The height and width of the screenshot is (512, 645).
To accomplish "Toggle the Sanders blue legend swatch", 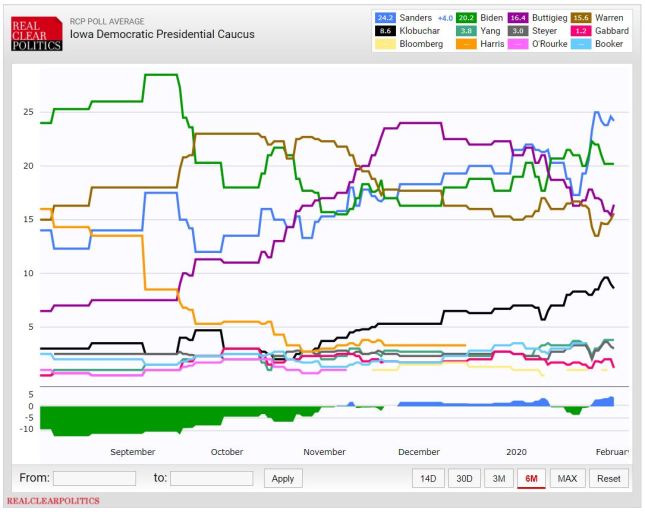I will [383, 18].
